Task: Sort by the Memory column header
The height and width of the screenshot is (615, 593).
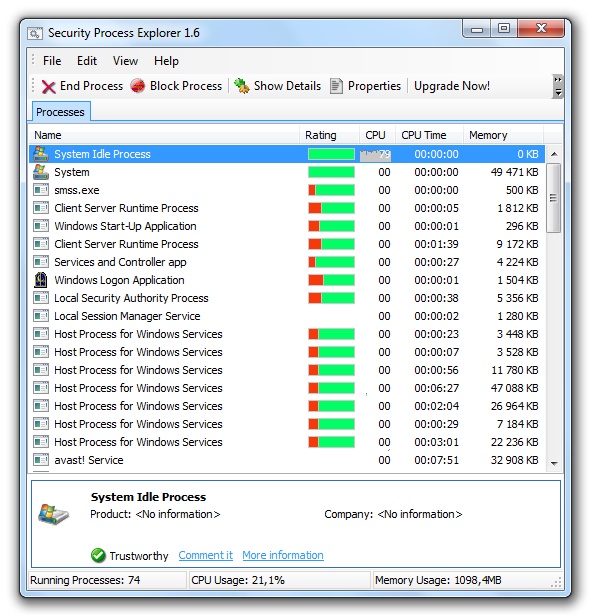Action: tap(504, 135)
